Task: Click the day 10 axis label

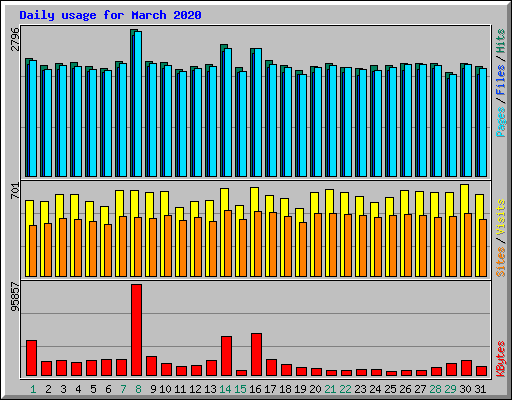Action: (165, 389)
